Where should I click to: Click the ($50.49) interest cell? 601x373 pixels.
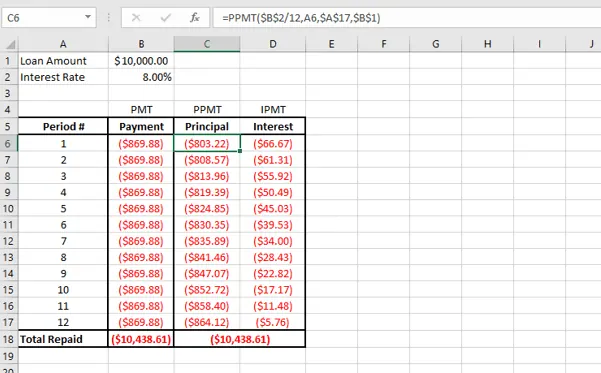coord(273,192)
